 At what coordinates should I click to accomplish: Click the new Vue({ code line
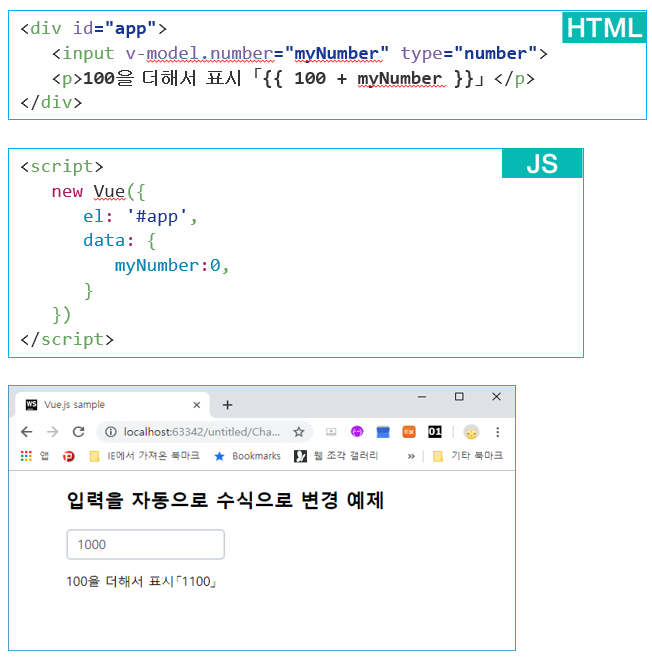tap(98, 192)
